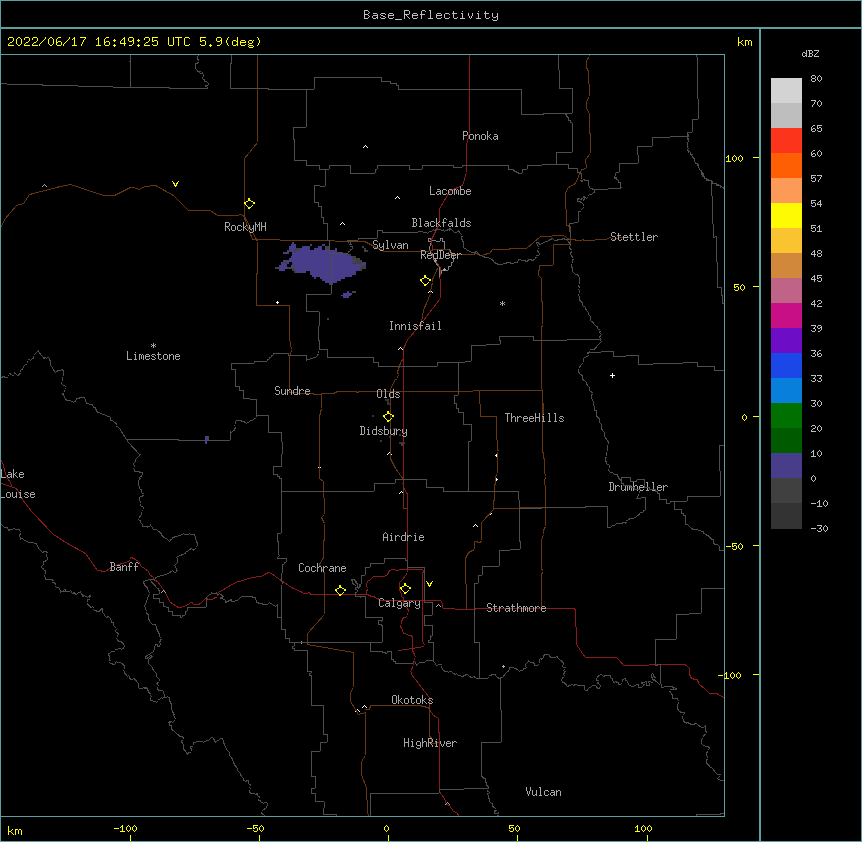Click the Banff label
Screen dimensions: 862x842
click(124, 567)
